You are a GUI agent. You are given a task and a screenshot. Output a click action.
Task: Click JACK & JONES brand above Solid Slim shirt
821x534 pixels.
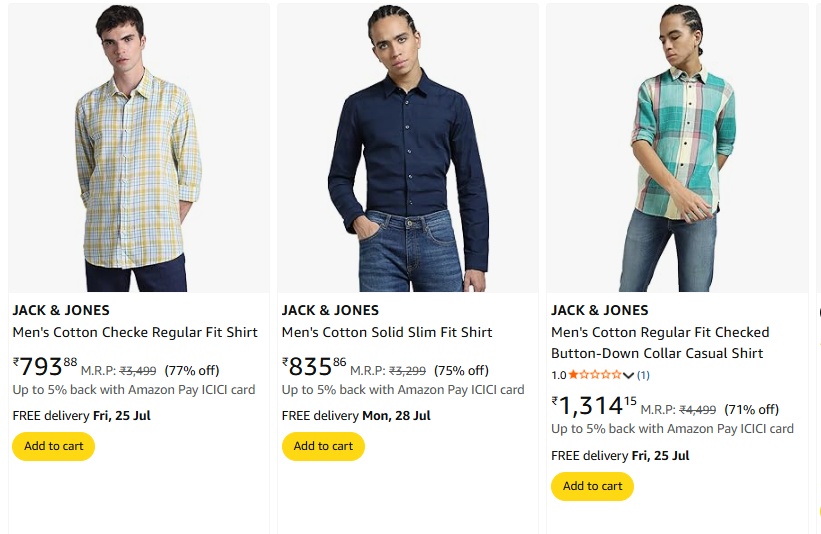330,310
